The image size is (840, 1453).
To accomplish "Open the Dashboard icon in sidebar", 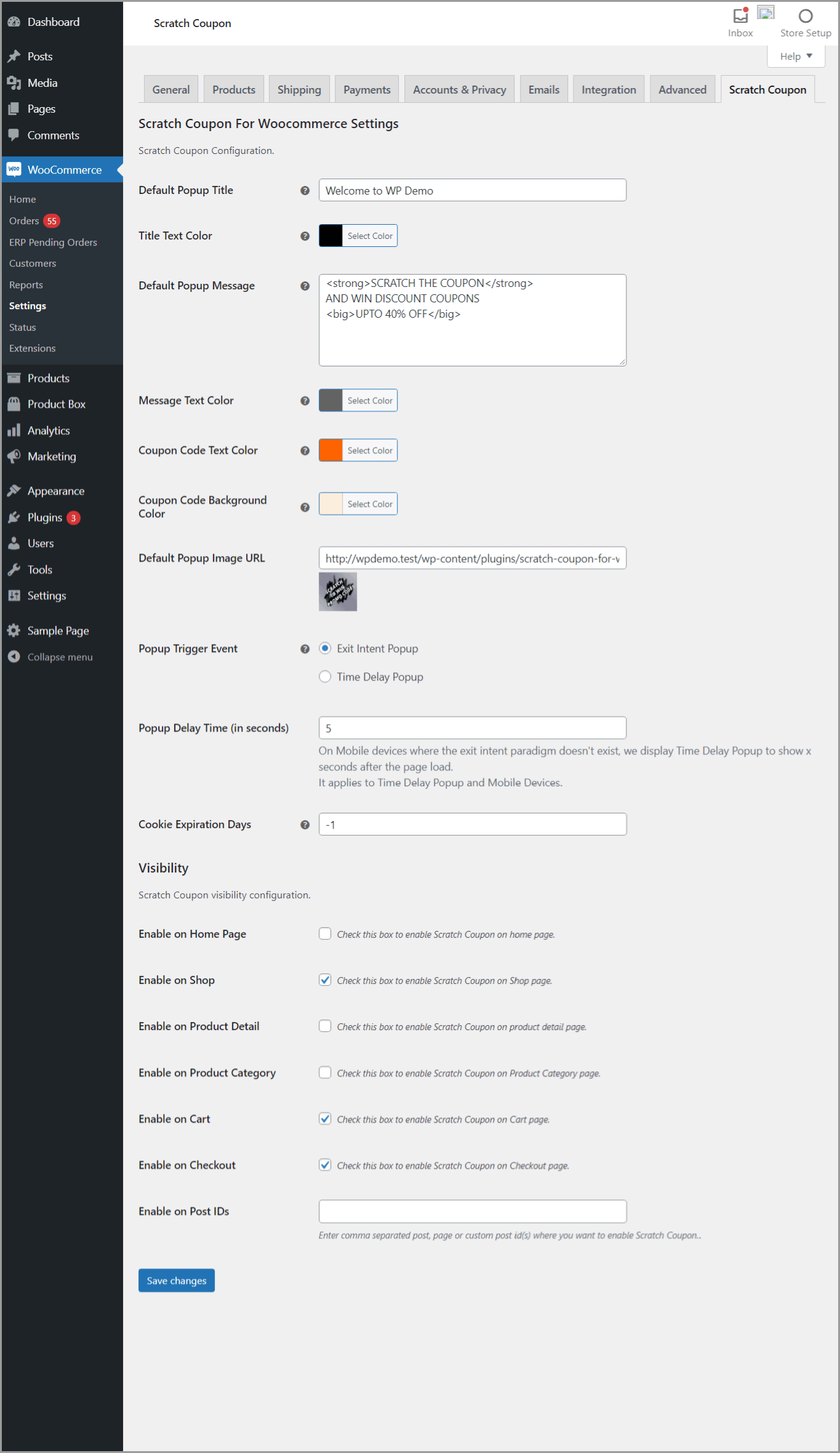I will (14, 22).
